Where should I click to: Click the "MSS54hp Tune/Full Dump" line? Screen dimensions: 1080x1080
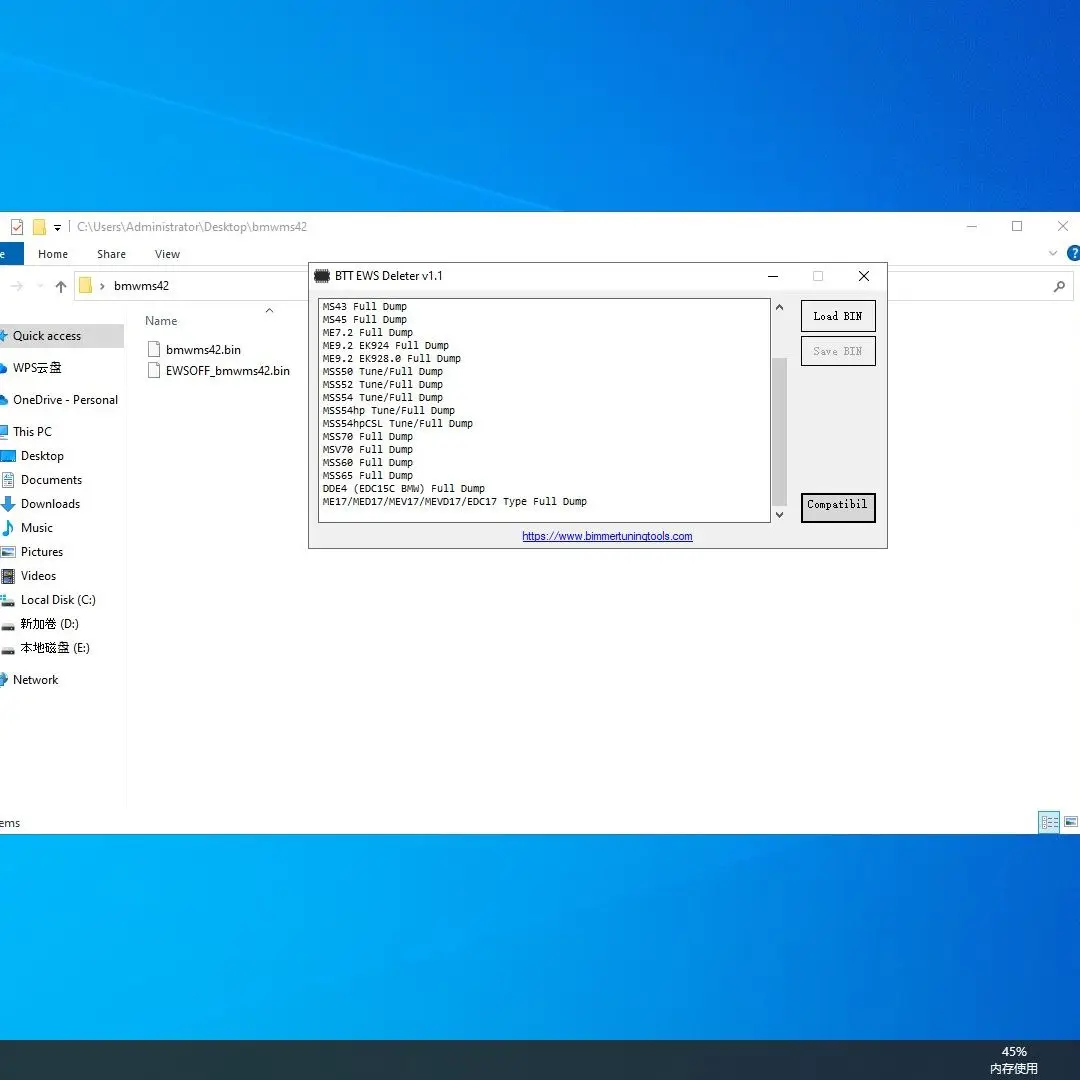pos(389,411)
